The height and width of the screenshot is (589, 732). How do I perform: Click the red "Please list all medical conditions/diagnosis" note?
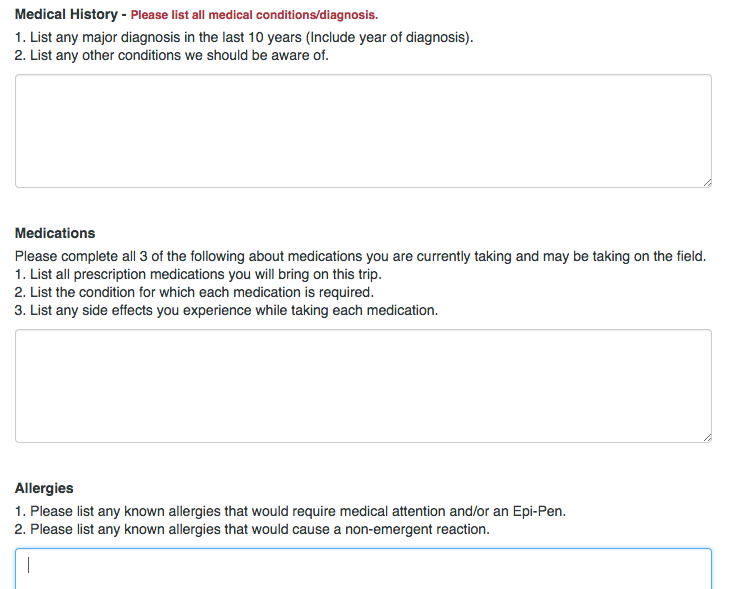point(254,16)
